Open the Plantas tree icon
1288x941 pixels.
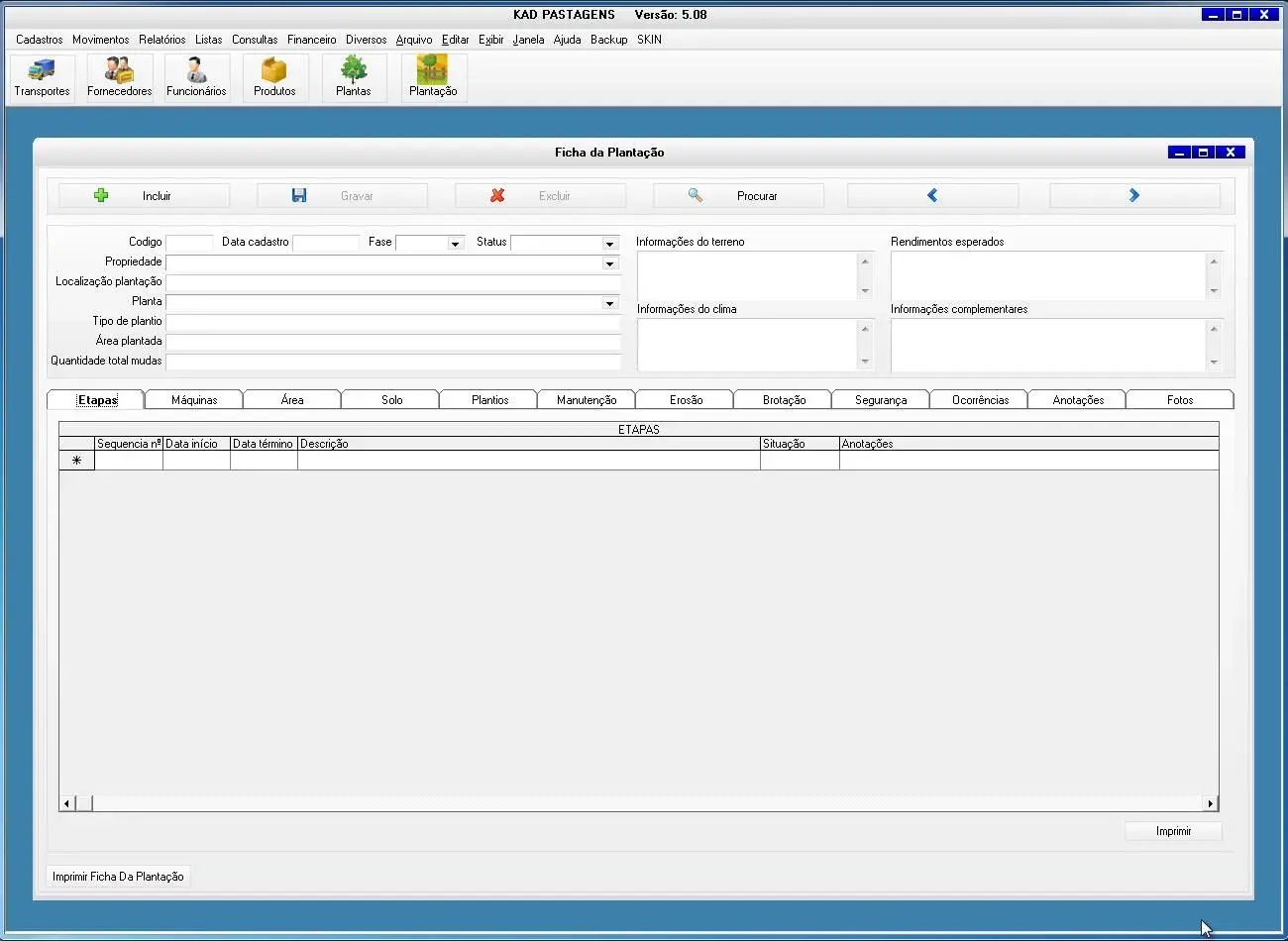click(x=353, y=77)
